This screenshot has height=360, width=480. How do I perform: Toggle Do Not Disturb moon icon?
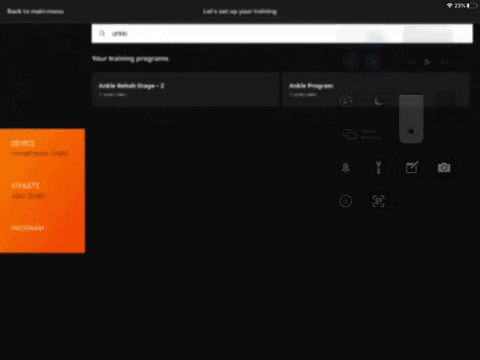[379, 101]
